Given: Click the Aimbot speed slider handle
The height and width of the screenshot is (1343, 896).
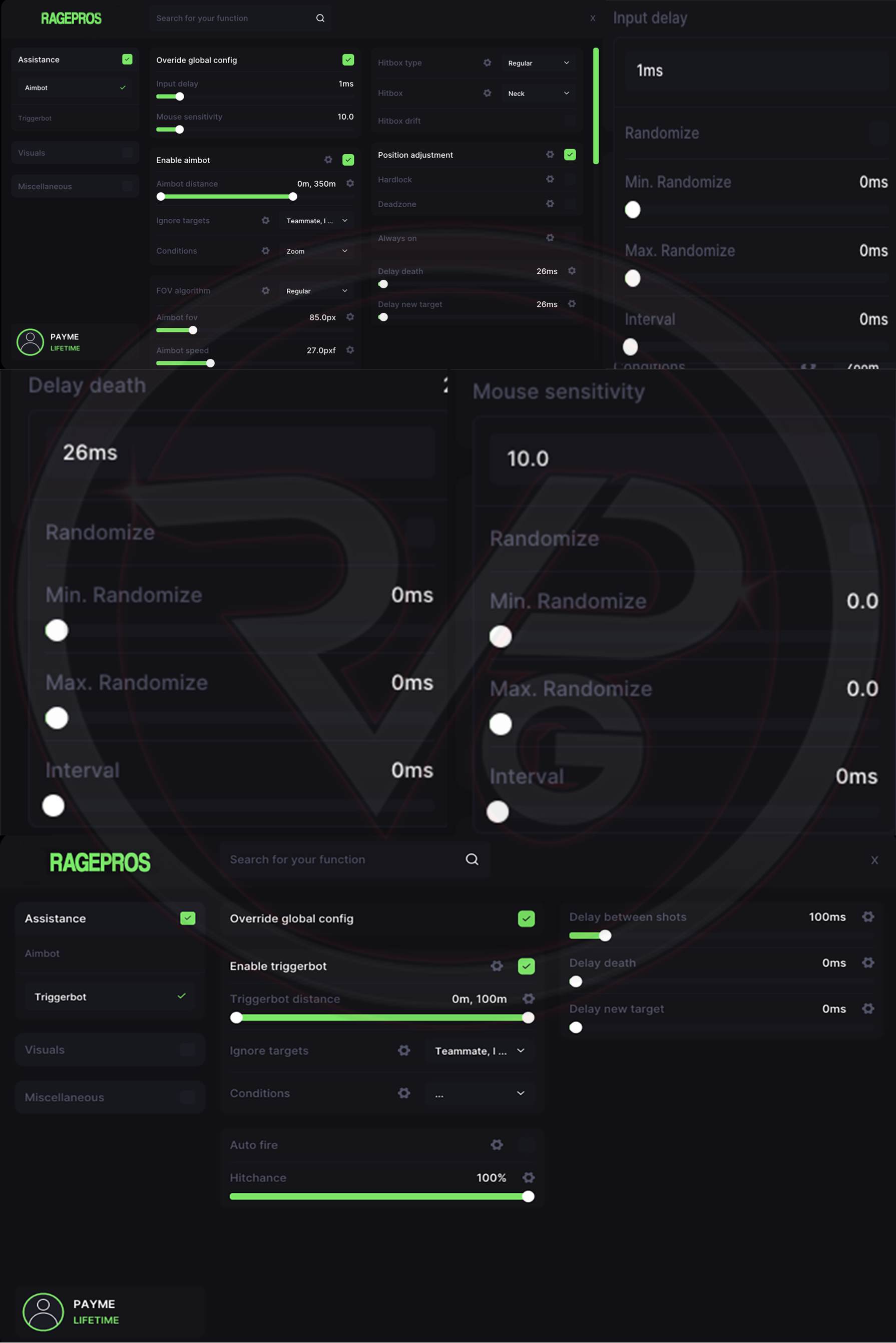Looking at the screenshot, I should click(x=210, y=363).
